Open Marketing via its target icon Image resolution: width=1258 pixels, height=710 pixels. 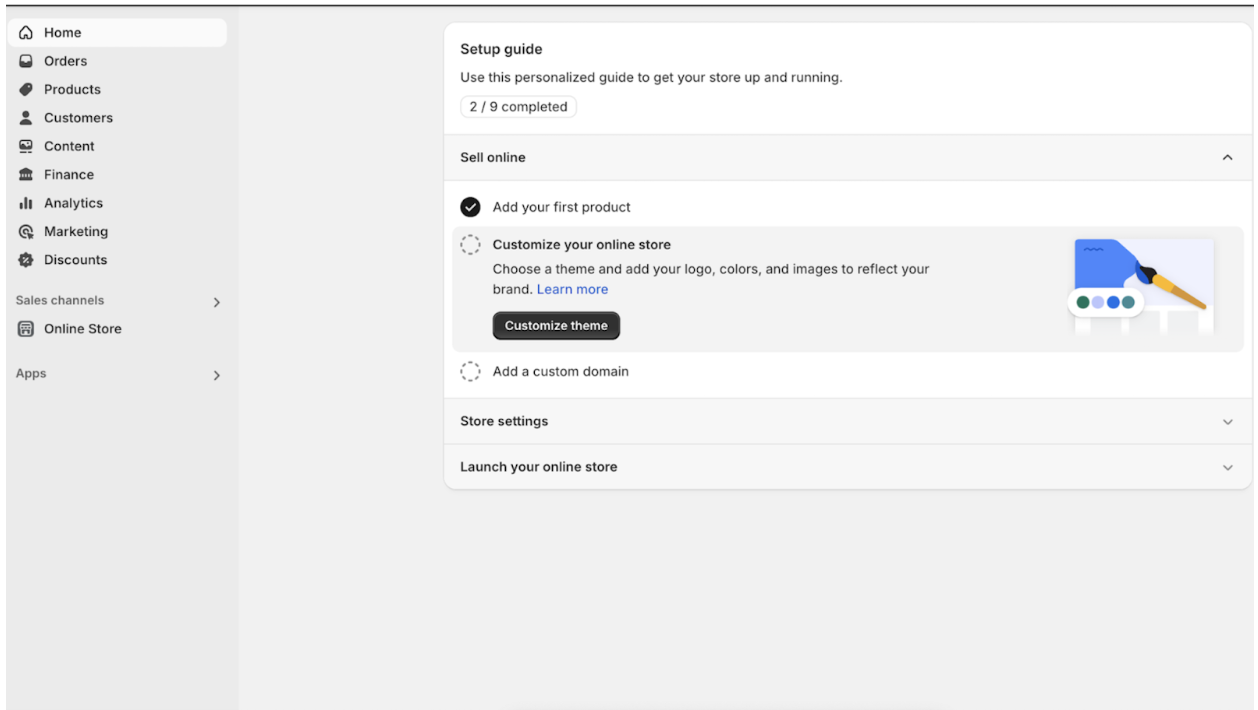pos(26,232)
